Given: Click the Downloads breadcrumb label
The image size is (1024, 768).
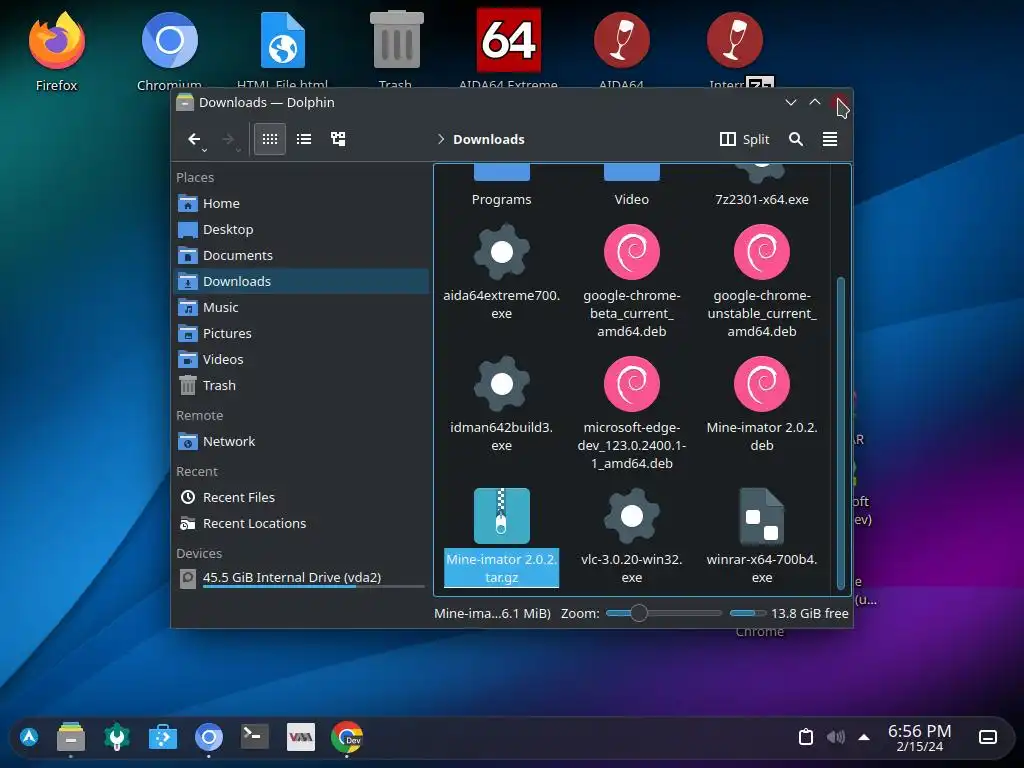Looking at the screenshot, I should pyautogui.click(x=488, y=139).
